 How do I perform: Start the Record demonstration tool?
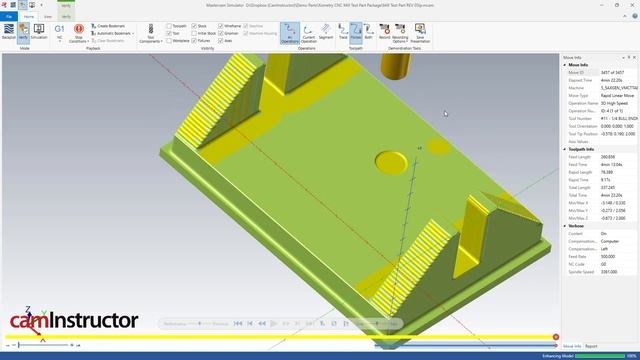click(x=384, y=32)
